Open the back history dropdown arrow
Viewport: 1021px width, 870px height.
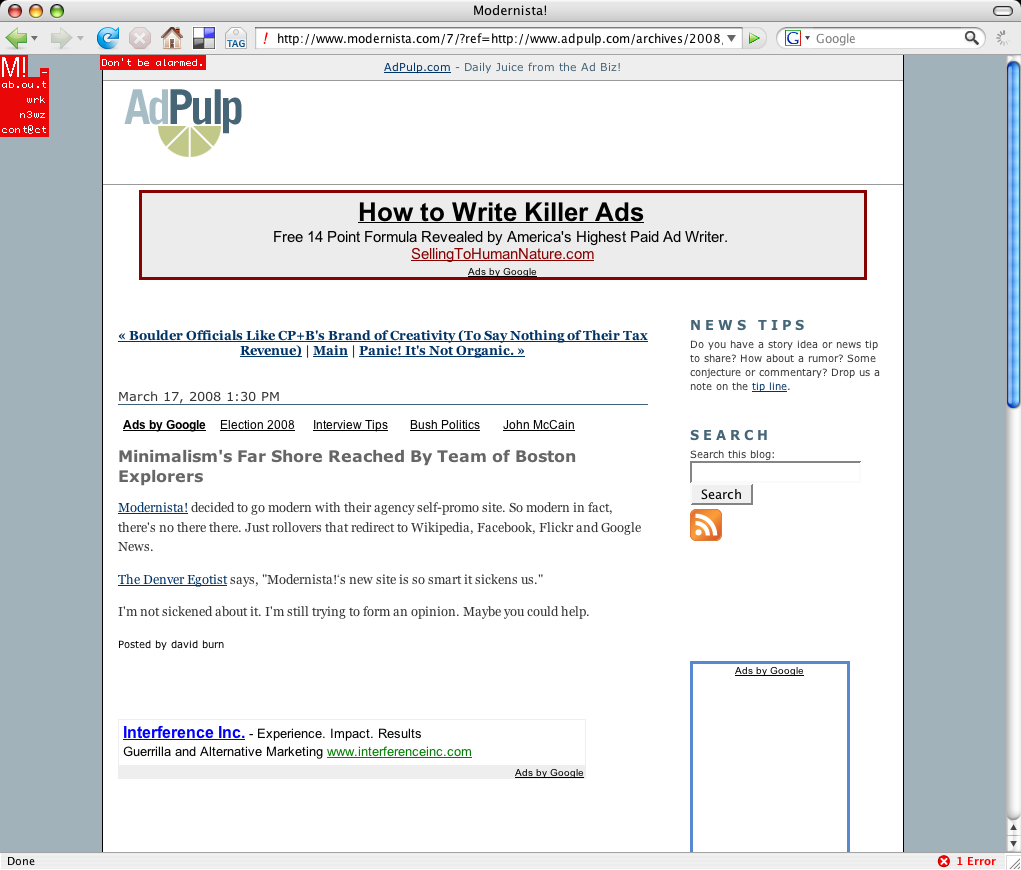point(35,38)
